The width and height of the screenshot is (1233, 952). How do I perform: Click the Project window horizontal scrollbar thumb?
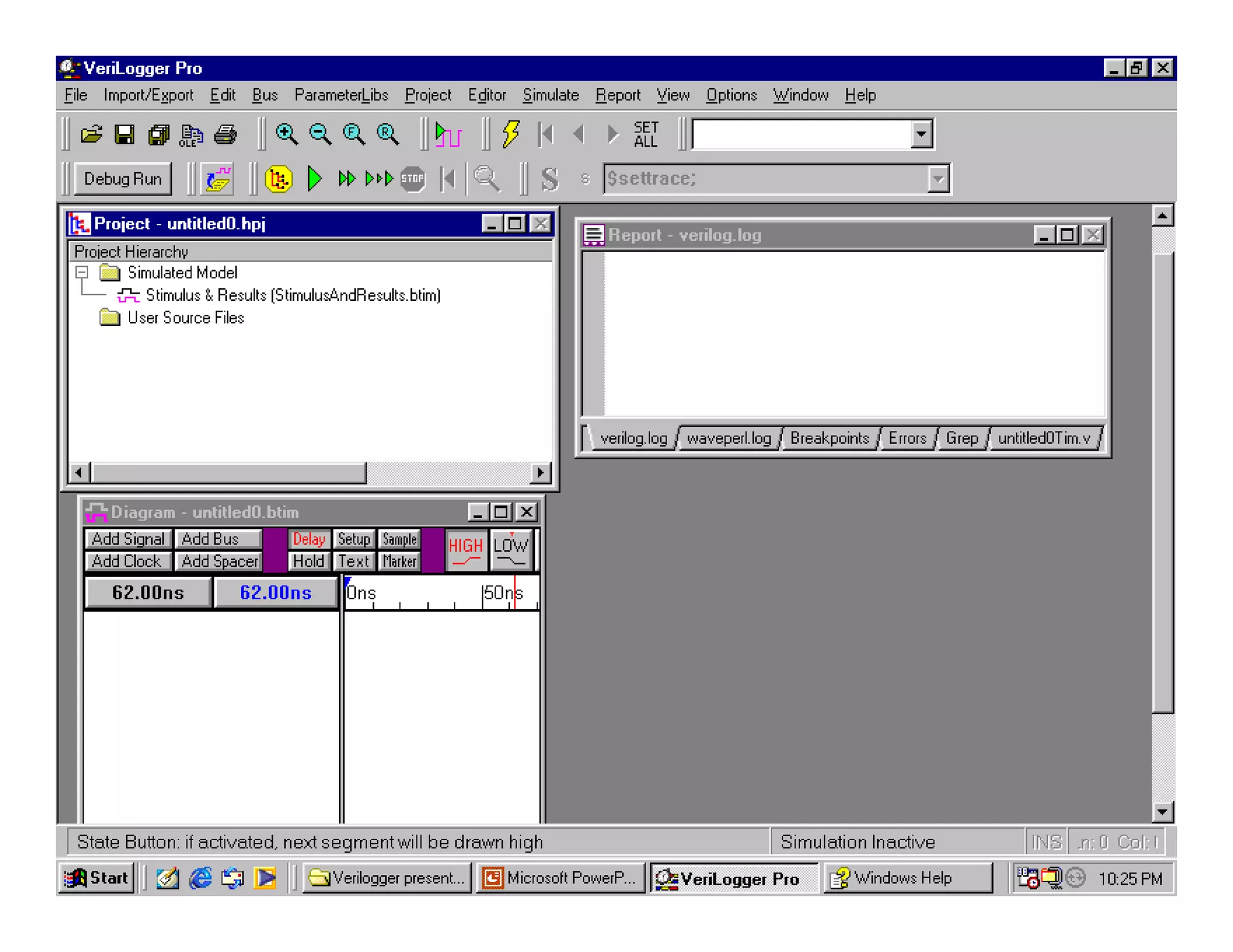[x=229, y=473]
